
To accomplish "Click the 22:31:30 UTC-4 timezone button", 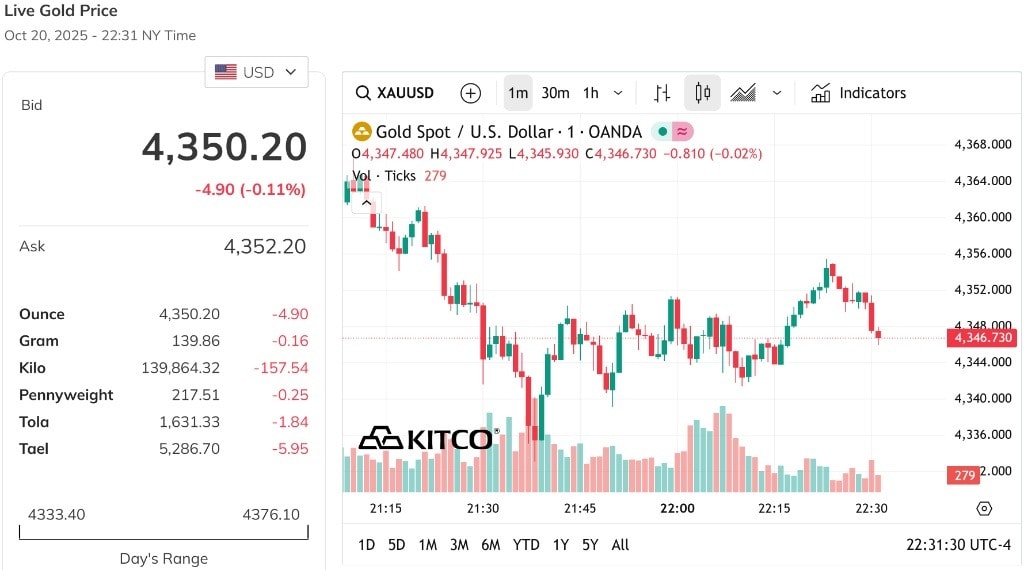I will pos(958,545).
